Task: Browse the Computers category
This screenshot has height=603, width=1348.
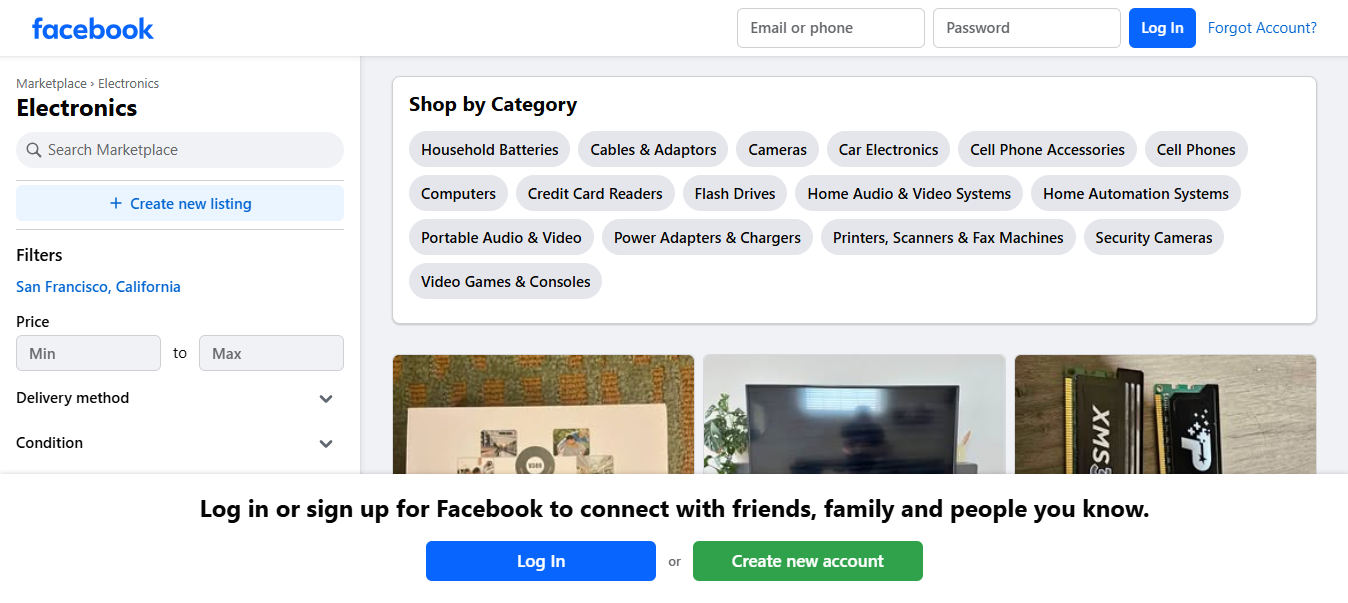Action: click(457, 193)
